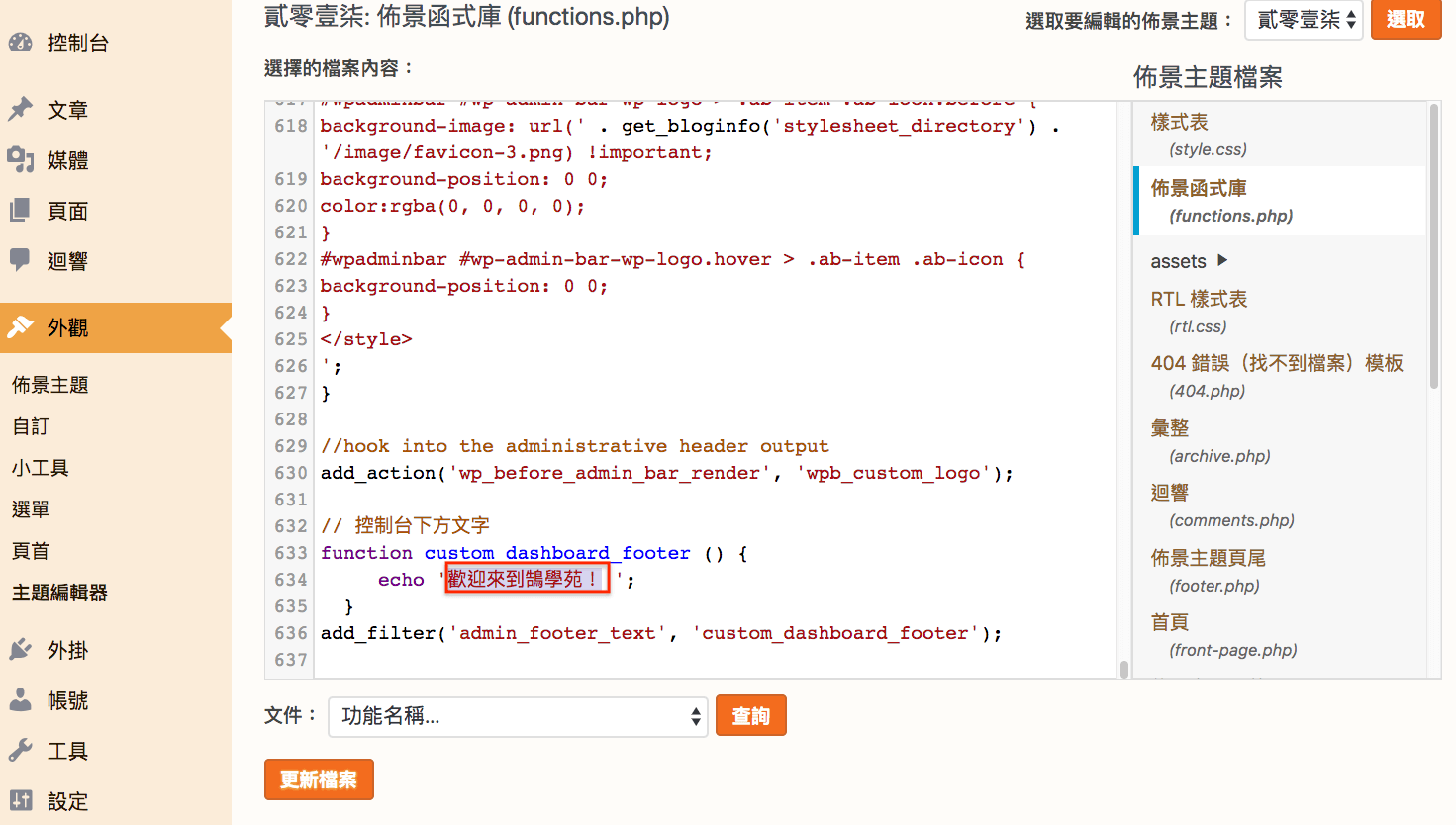Click the add_action line 630 code
This screenshot has width=1456, height=825.
point(667,473)
